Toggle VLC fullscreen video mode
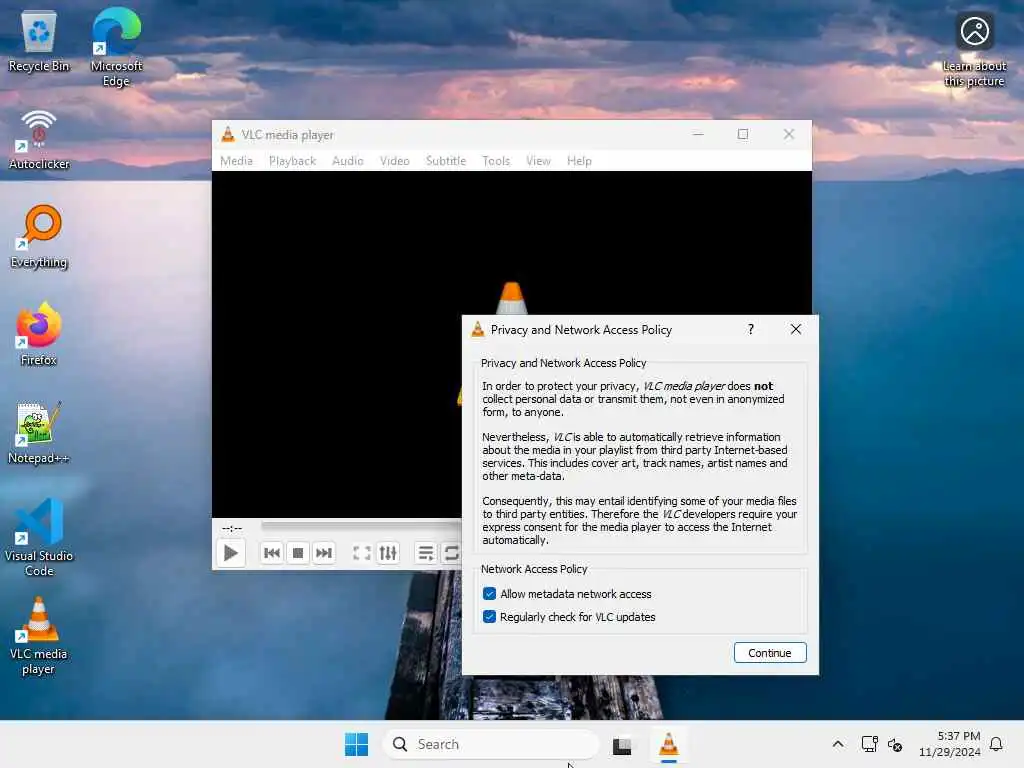Image resolution: width=1024 pixels, height=768 pixels. pos(362,553)
